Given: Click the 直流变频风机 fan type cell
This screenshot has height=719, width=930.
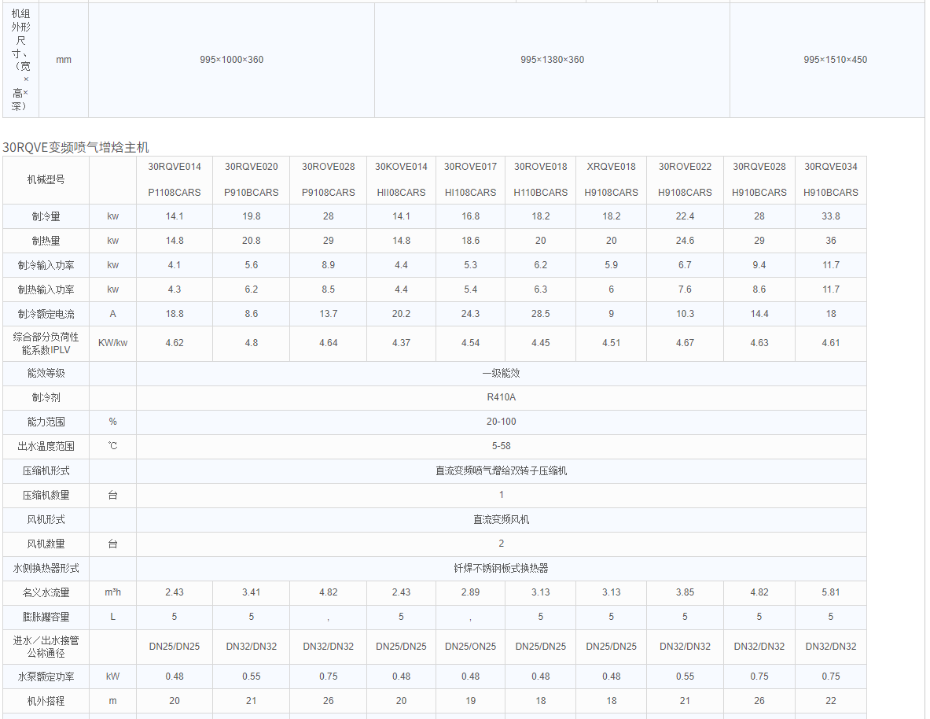Looking at the screenshot, I should click(502, 519).
